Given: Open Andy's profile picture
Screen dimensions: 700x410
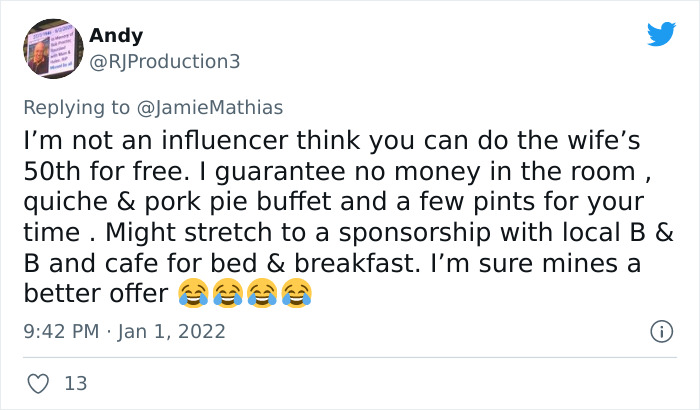Looking at the screenshot, I should (x=51, y=49).
